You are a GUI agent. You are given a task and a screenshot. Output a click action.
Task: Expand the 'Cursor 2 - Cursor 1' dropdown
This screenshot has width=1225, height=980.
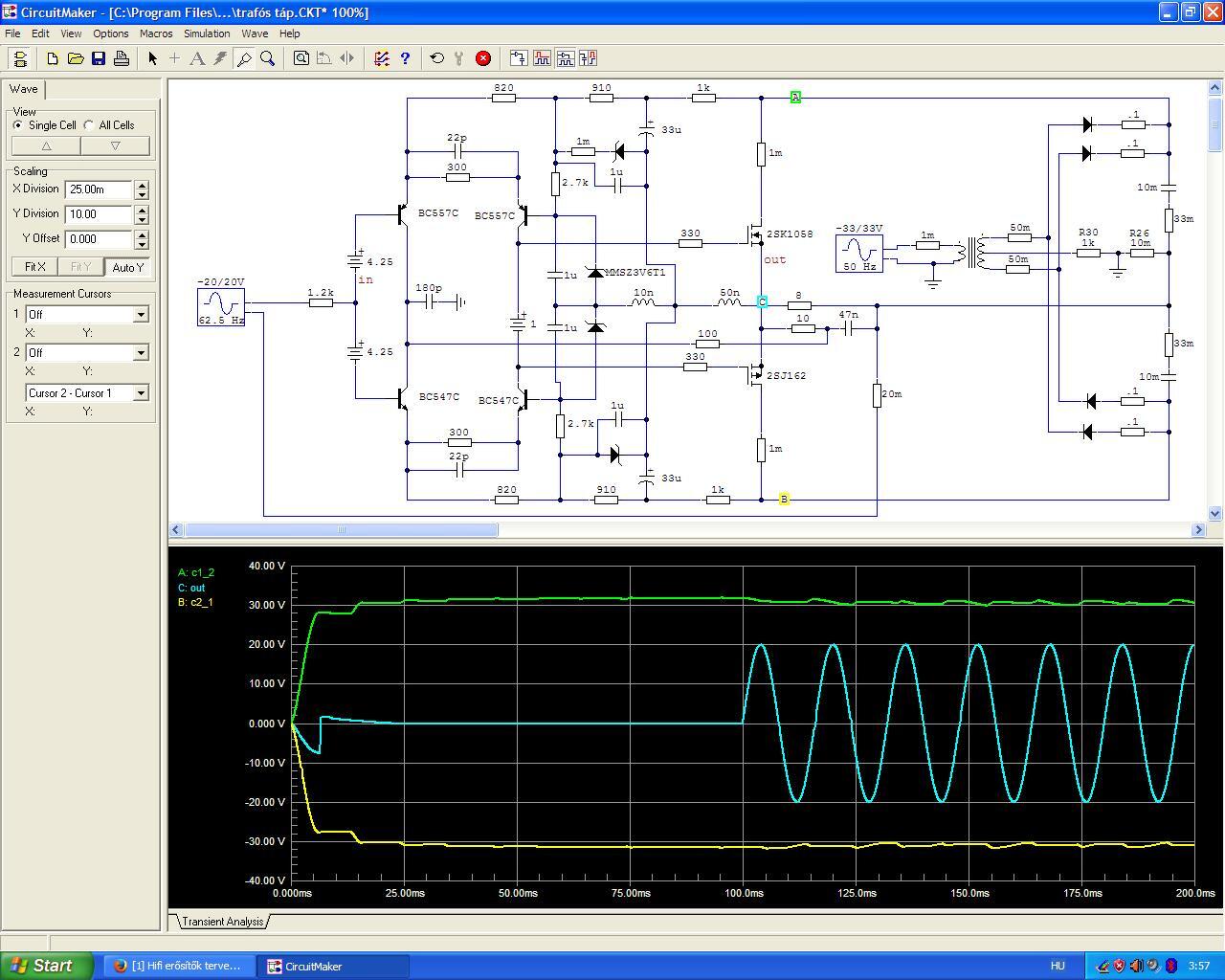pyautogui.click(x=141, y=393)
